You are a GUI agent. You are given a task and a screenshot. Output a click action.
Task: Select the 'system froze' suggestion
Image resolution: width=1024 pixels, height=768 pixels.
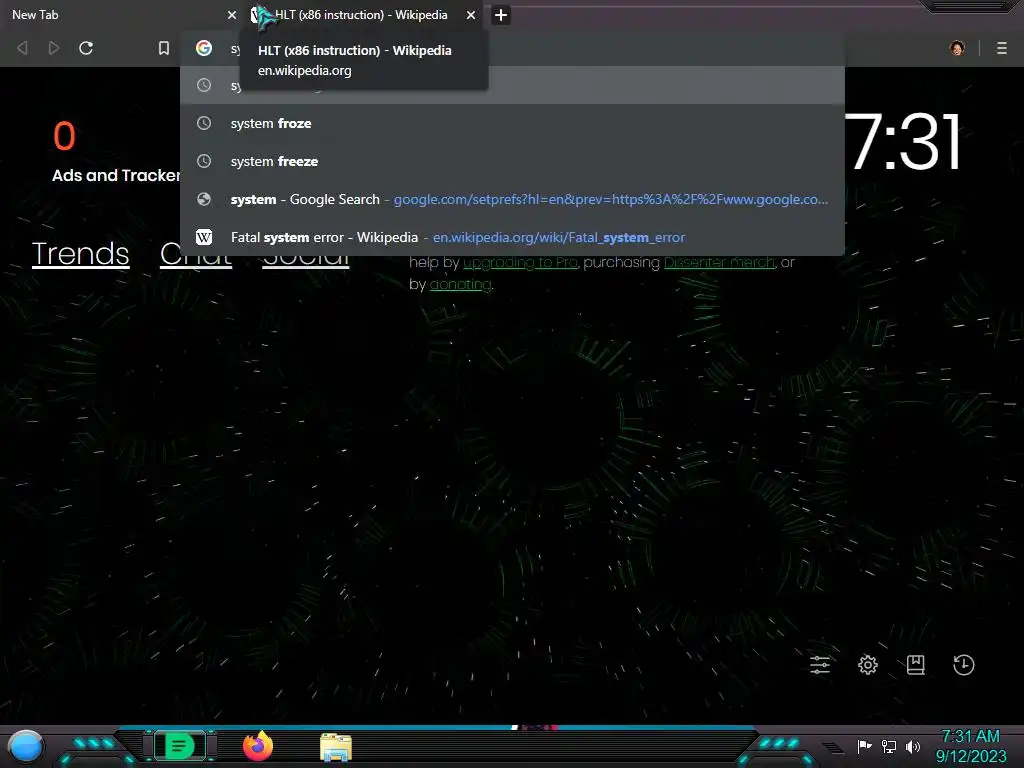click(x=512, y=123)
